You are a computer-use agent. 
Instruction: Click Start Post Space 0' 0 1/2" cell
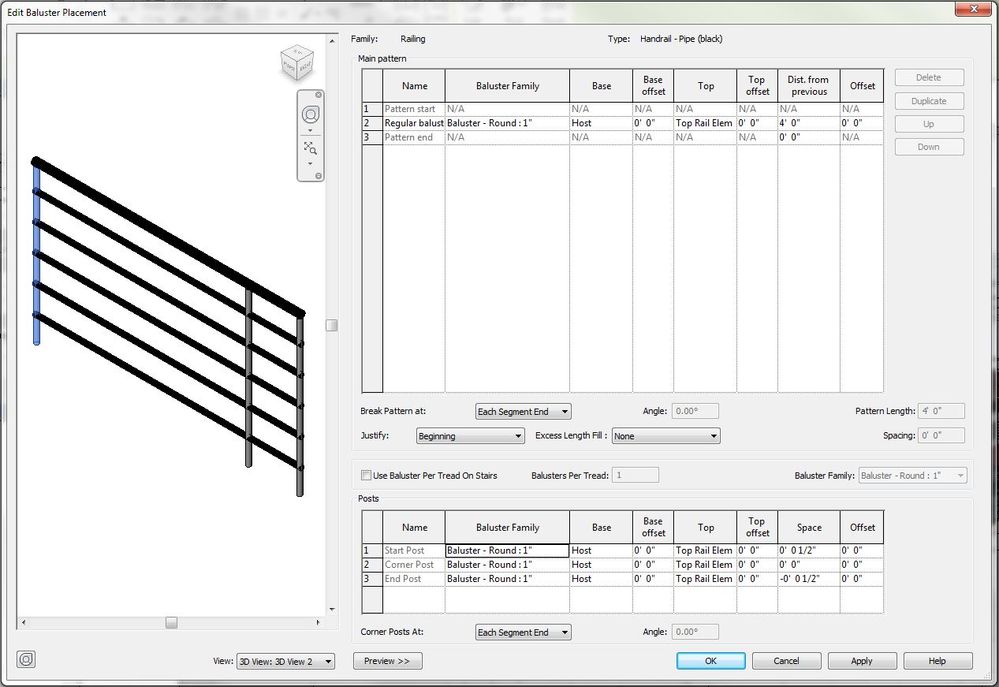tap(809, 551)
